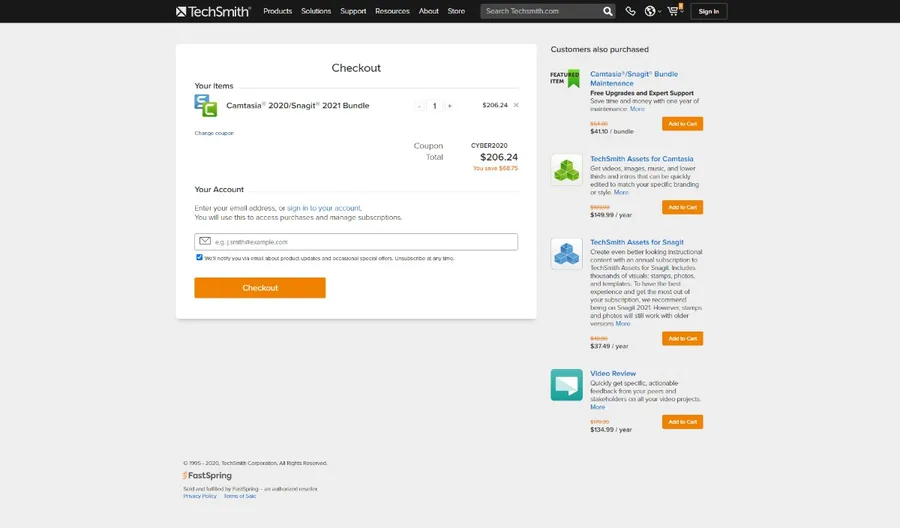Viewport: 900px width, 528px height.
Task: Uncheck the email notification checkbox
Action: click(199, 257)
